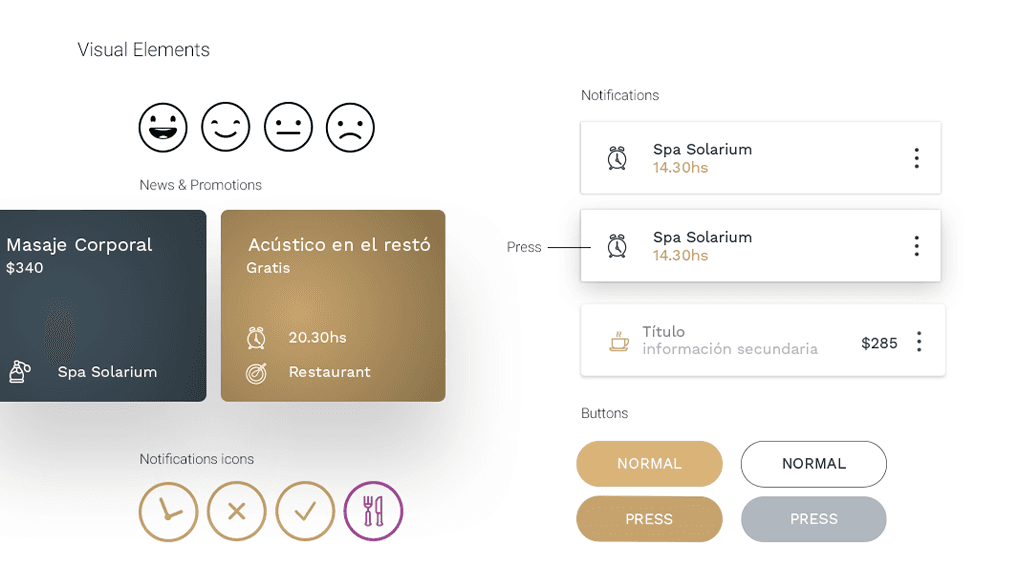Open the Masaje Corporal promotion card
Image resolution: width=1024 pixels, height=576 pixels.
click(103, 306)
